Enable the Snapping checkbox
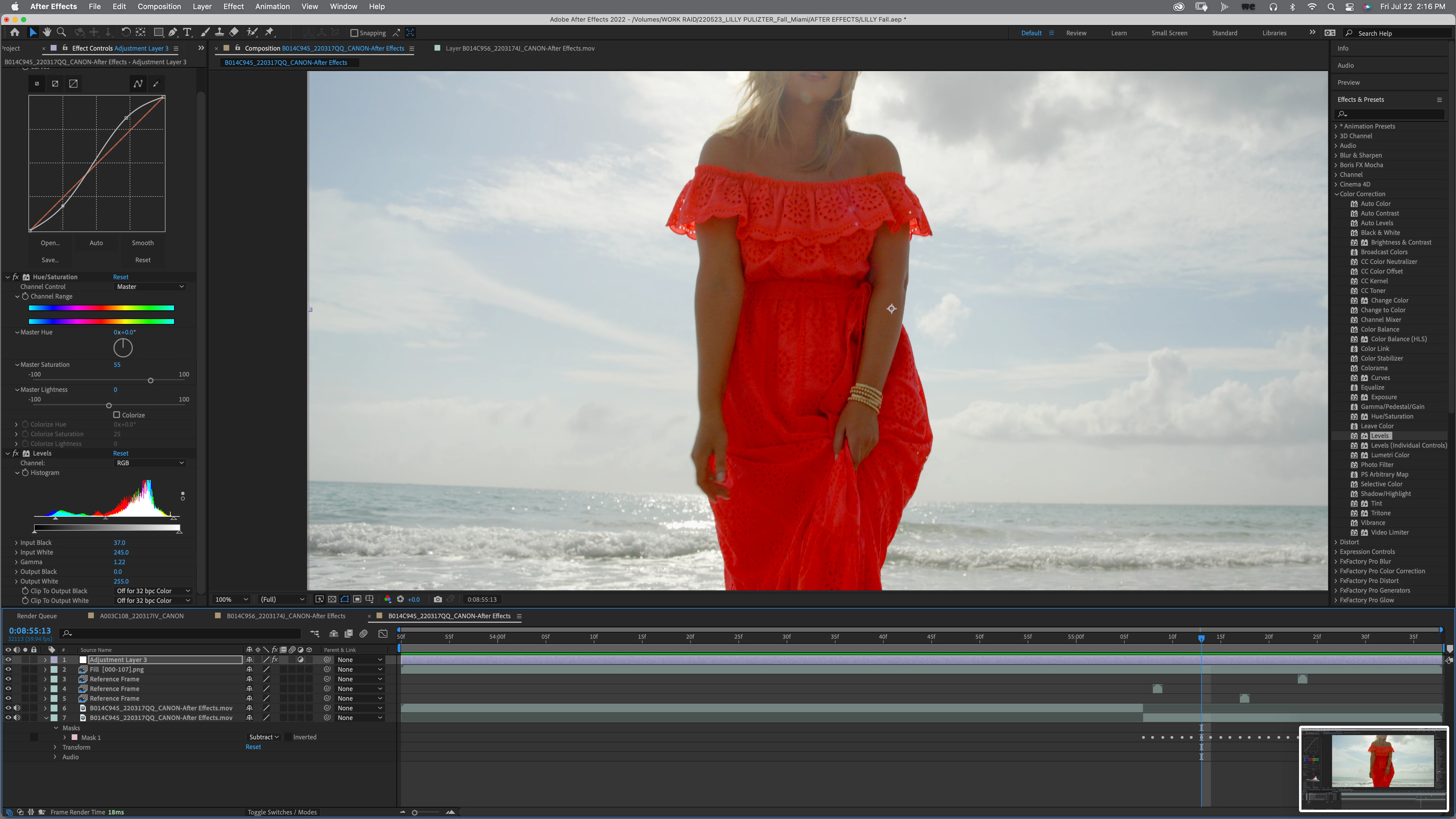The height and width of the screenshot is (819, 1456). pos(354,33)
